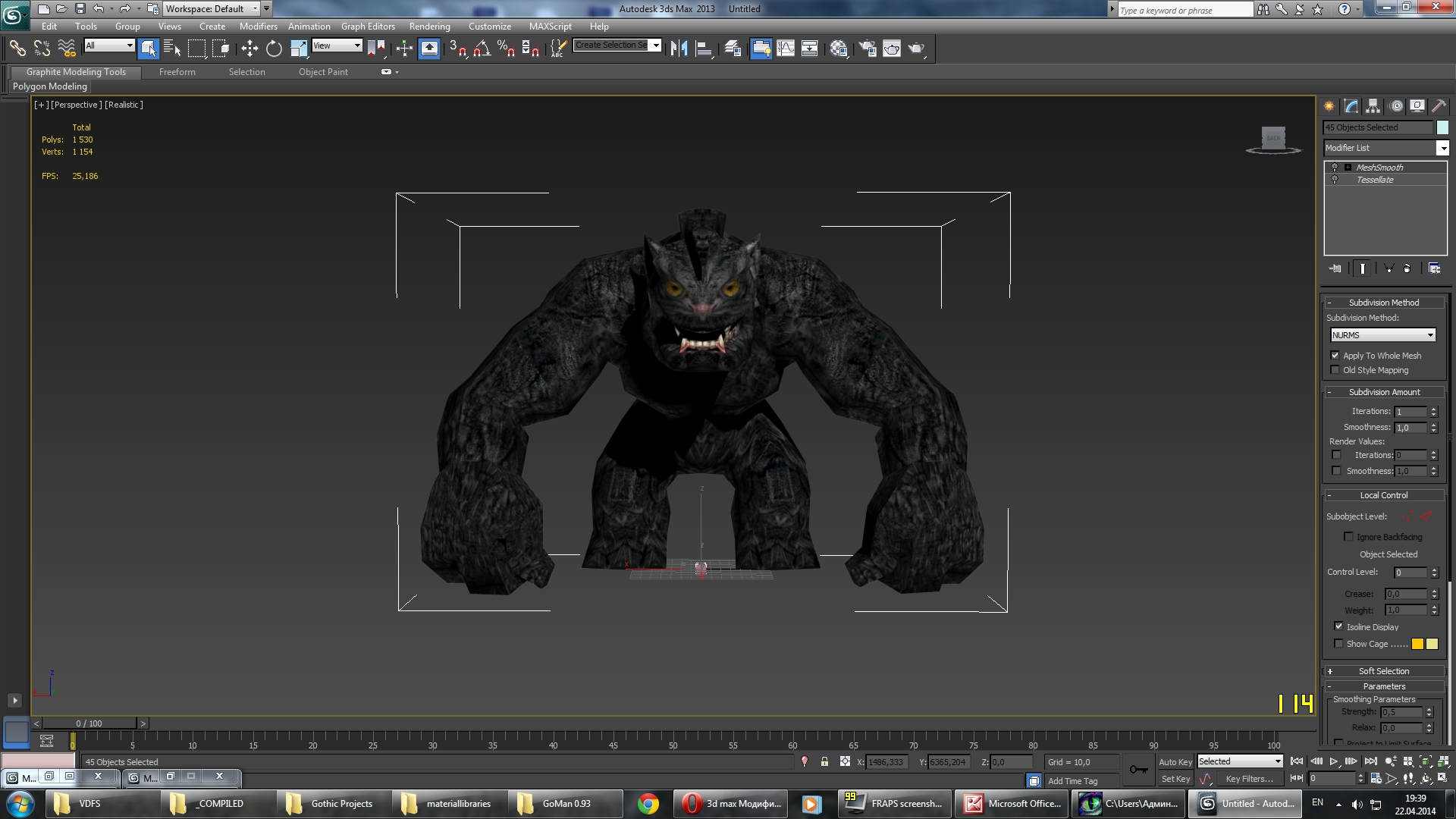Click Play Animation button

(x=1333, y=761)
